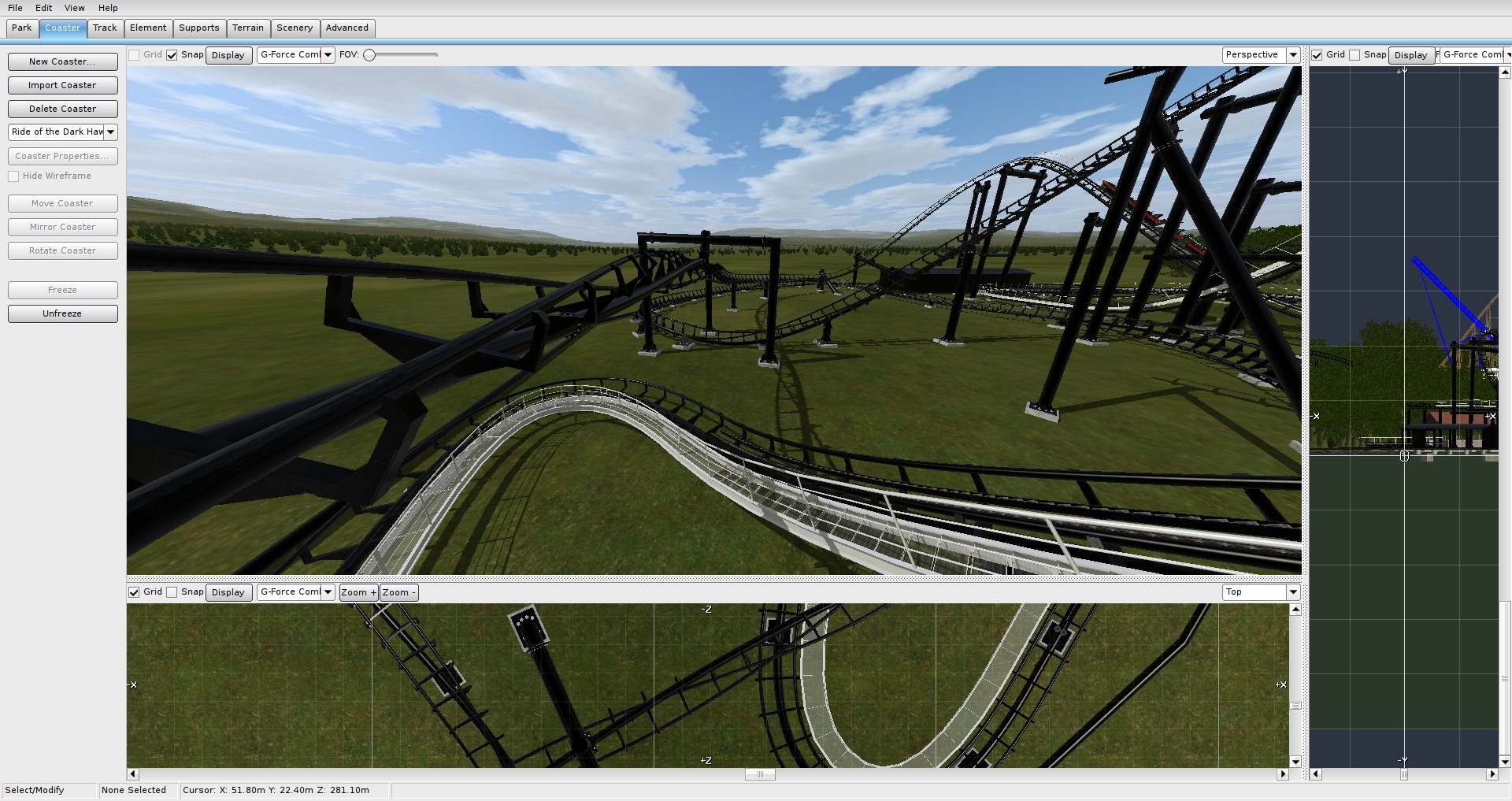Click top view scroll left arrow

(x=133, y=774)
